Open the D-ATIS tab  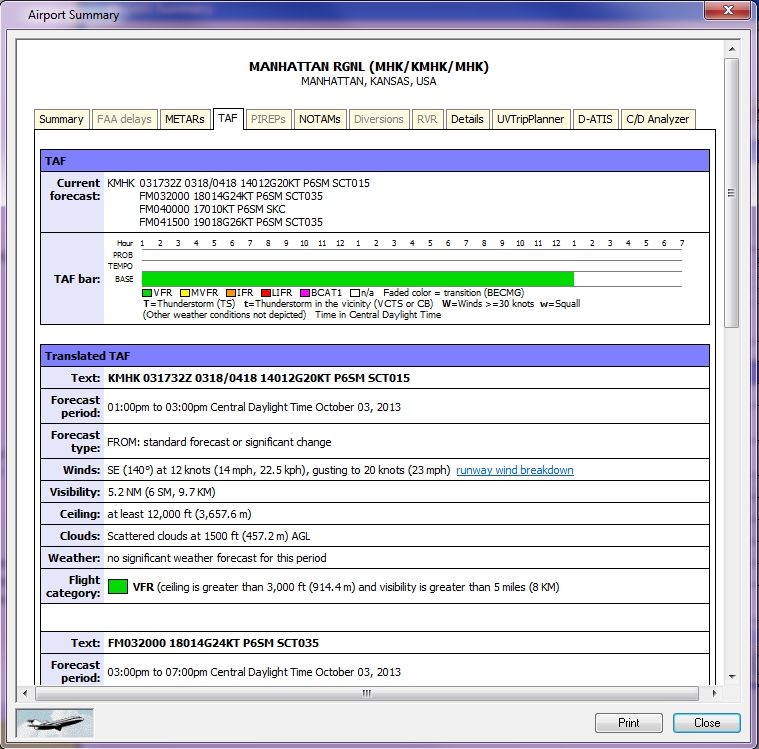point(596,119)
